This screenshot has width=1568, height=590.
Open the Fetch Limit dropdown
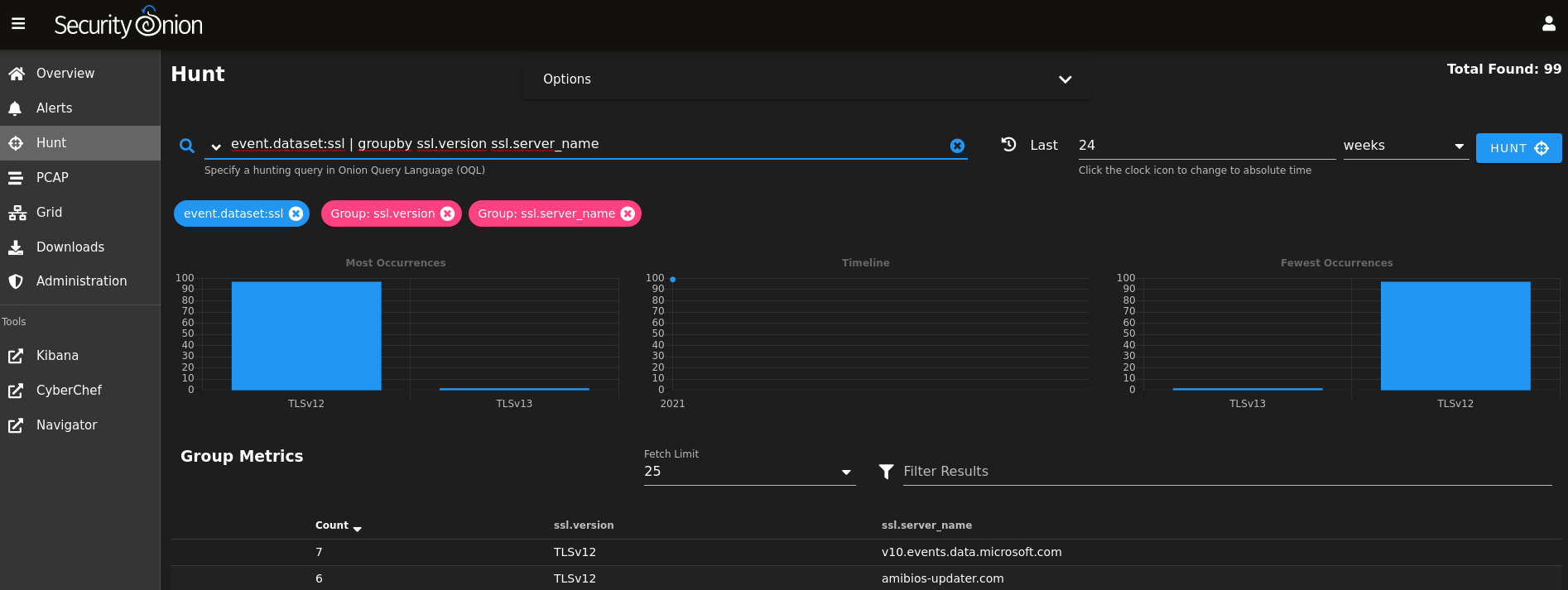tap(749, 471)
